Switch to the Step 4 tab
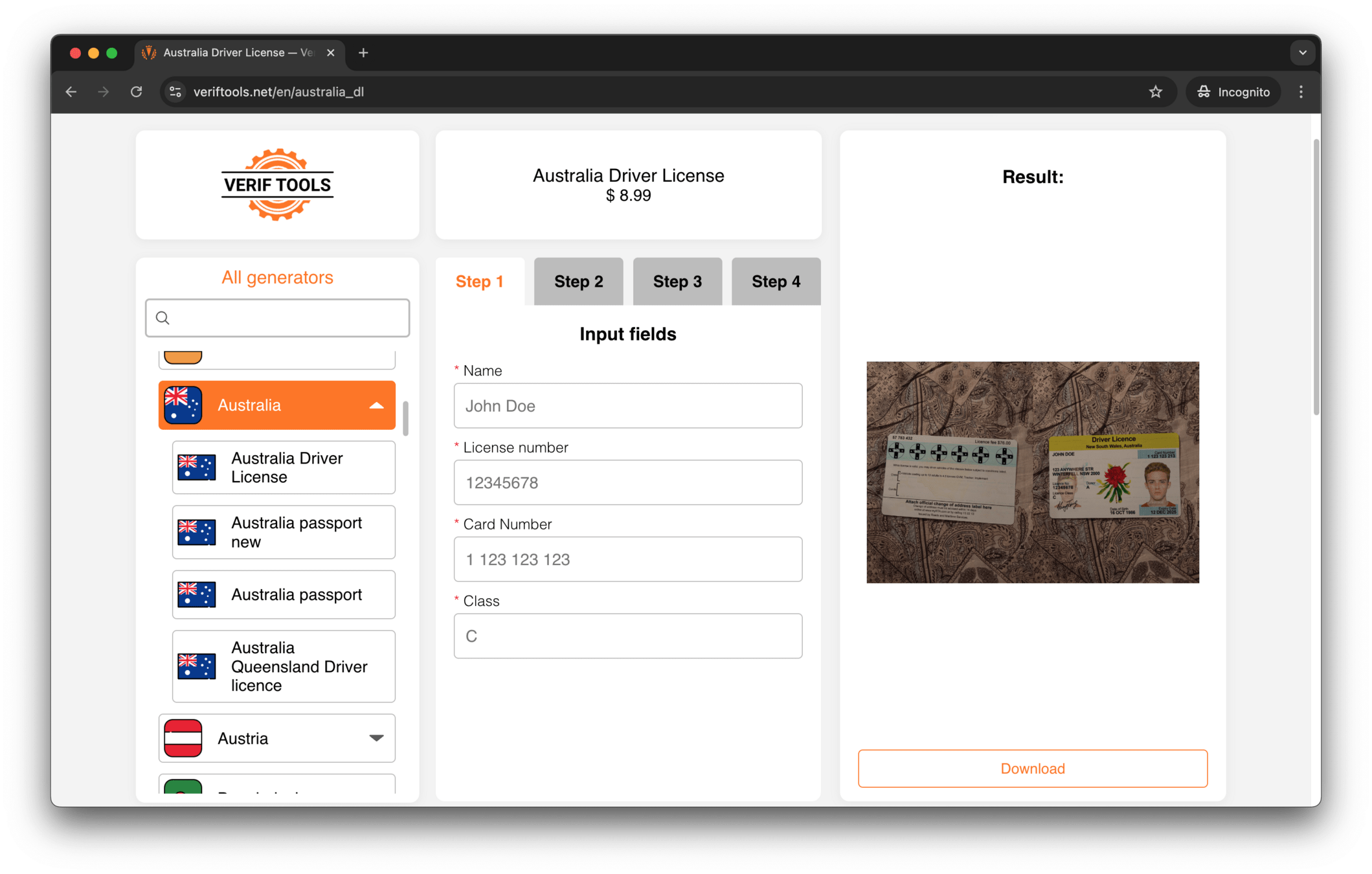The width and height of the screenshot is (1372, 874). [x=776, y=282]
